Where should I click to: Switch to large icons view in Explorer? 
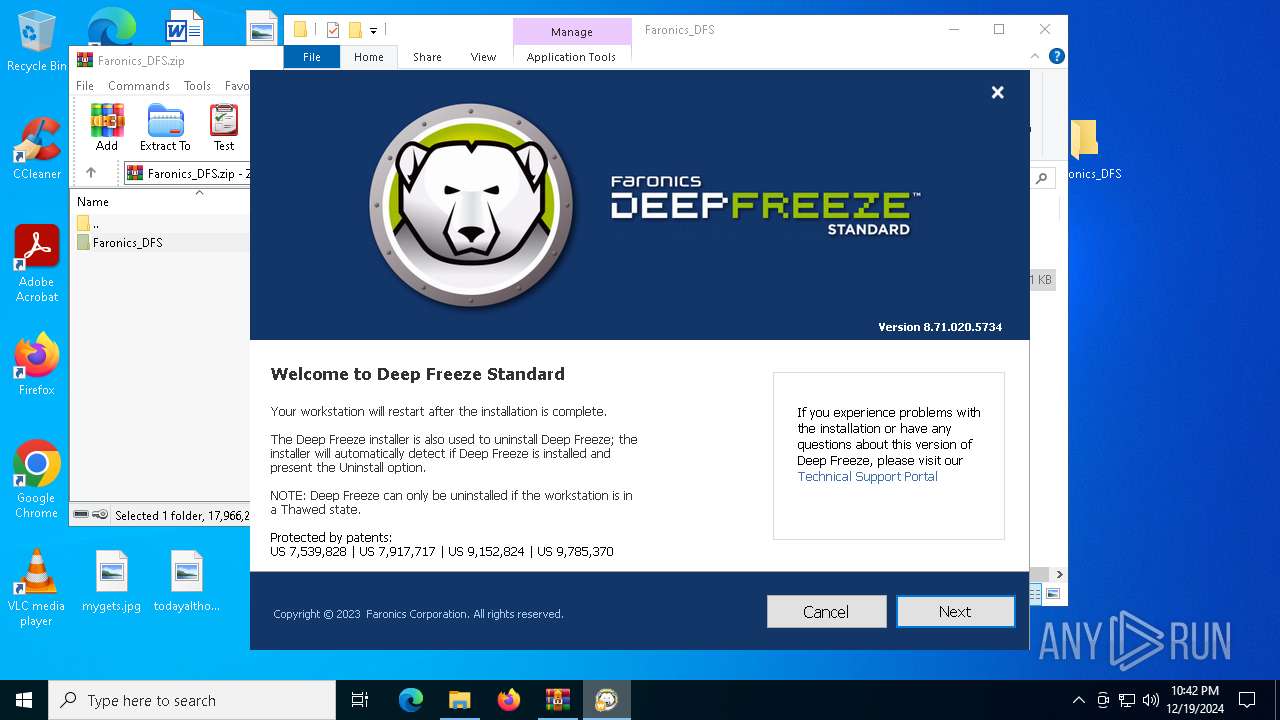click(x=1051, y=594)
